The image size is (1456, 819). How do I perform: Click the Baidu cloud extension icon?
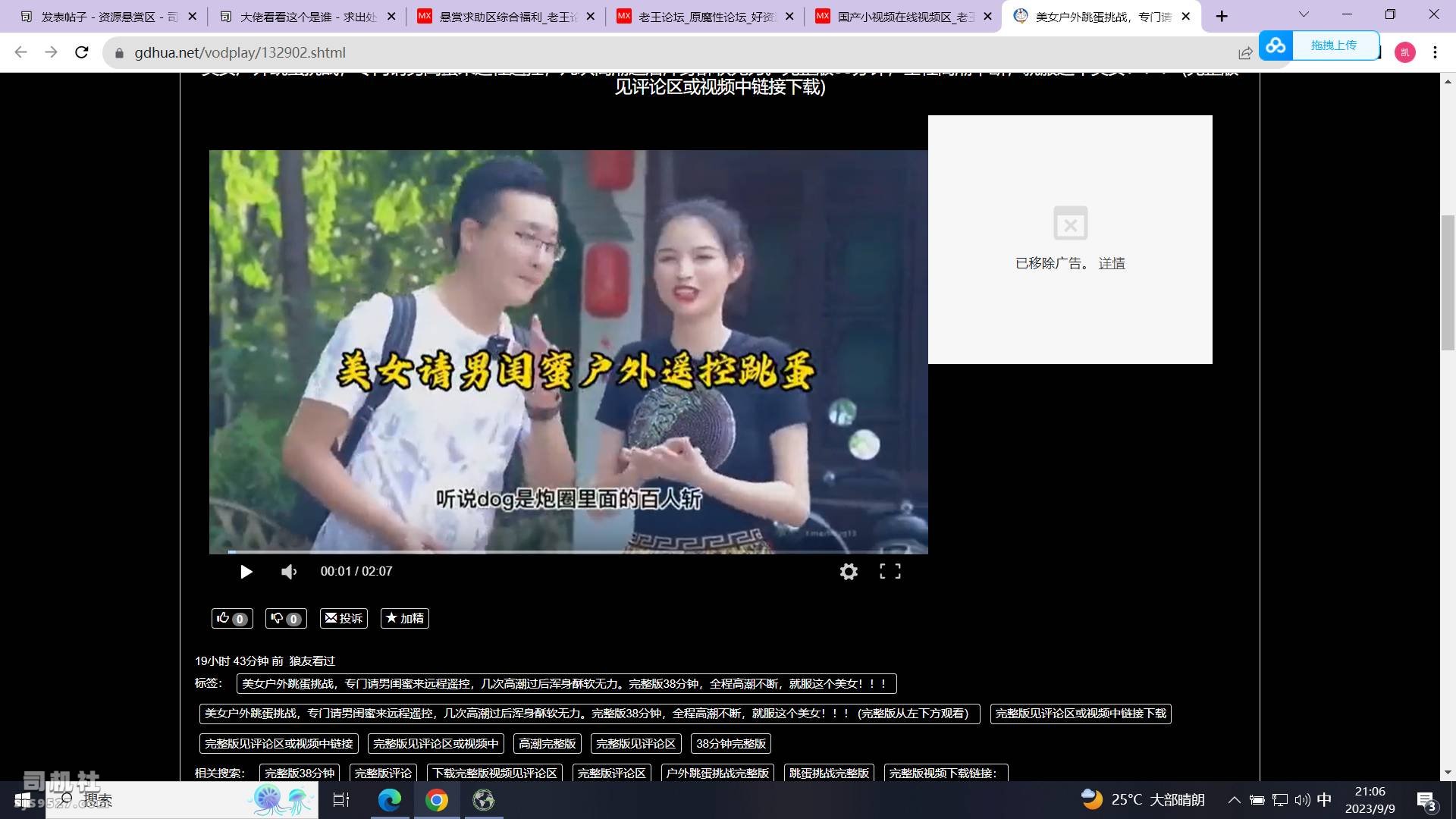pos(1276,45)
